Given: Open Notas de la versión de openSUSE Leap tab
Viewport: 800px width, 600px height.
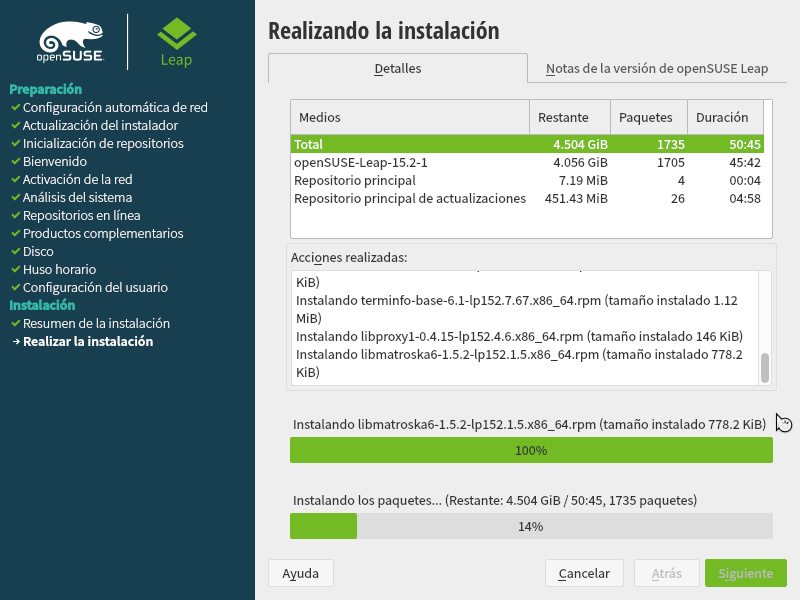Looking at the screenshot, I should (657, 68).
